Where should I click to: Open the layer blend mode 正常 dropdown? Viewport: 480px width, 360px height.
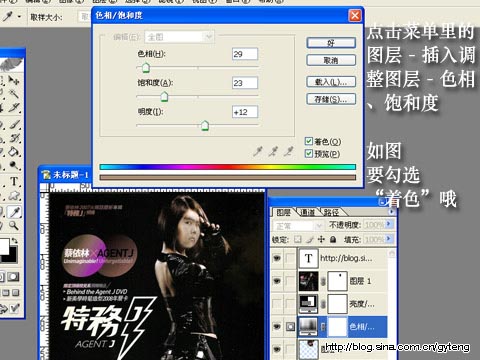pos(298,226)
